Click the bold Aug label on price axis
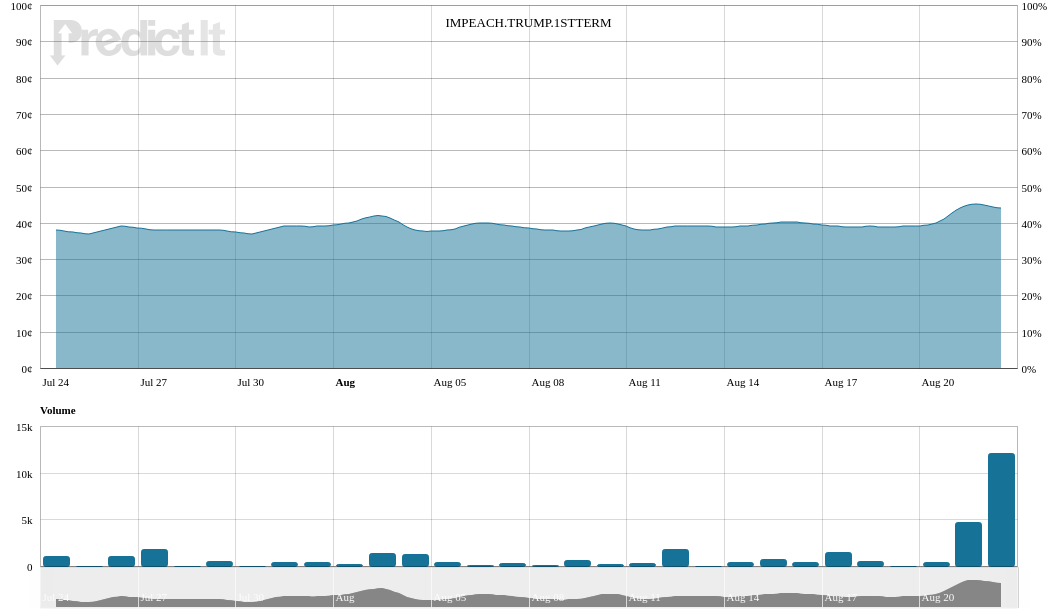 point(345,382)
